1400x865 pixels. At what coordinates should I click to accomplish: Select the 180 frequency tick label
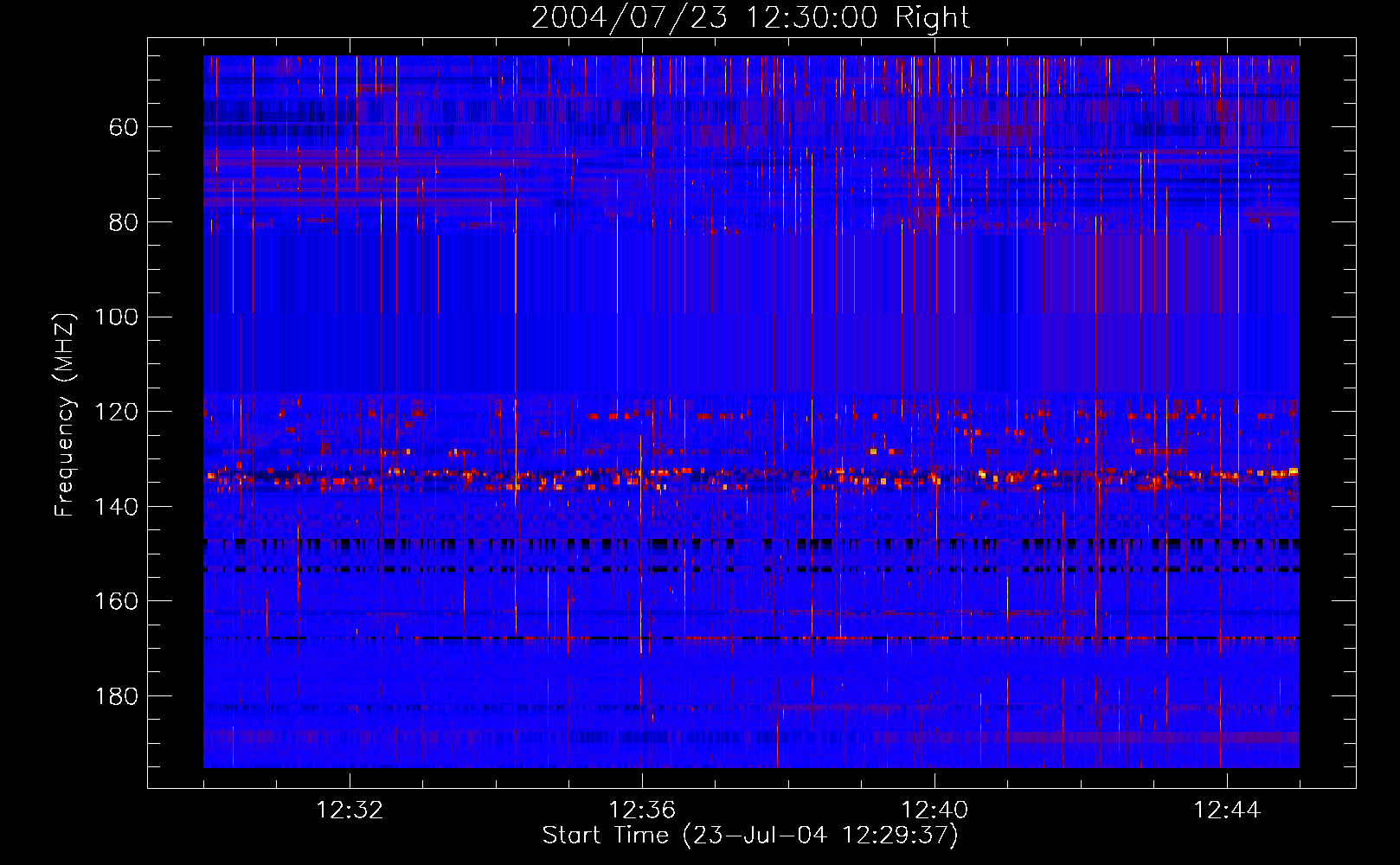coord(116,696)
